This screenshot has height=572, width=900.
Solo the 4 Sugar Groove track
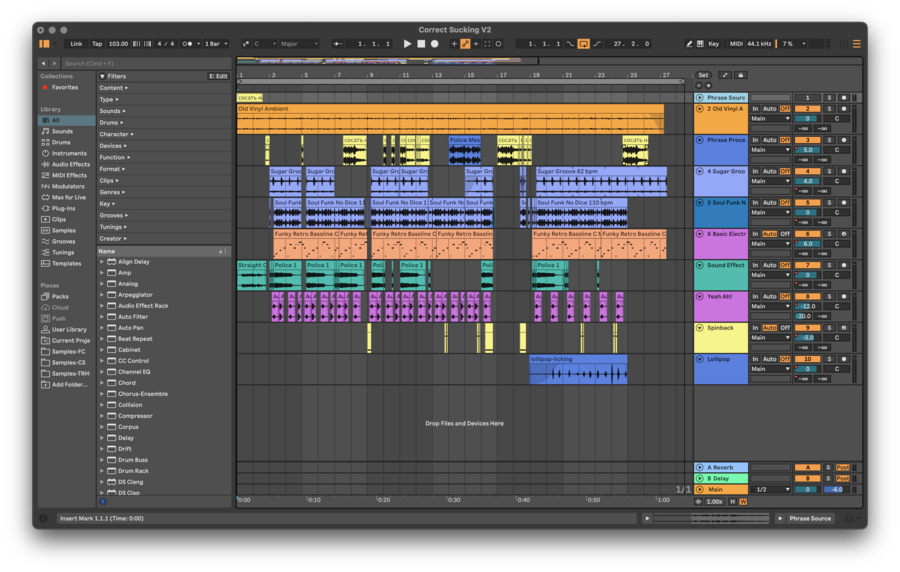coord(828,171)
